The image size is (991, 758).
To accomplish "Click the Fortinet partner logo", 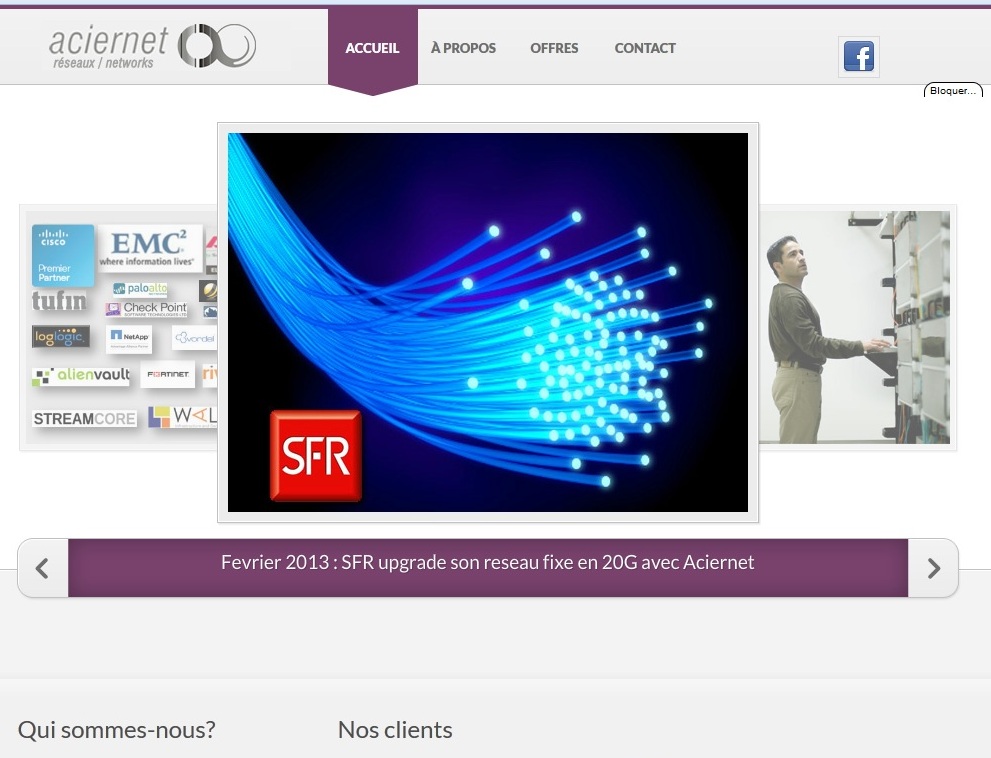I will [x=167, y=374].
